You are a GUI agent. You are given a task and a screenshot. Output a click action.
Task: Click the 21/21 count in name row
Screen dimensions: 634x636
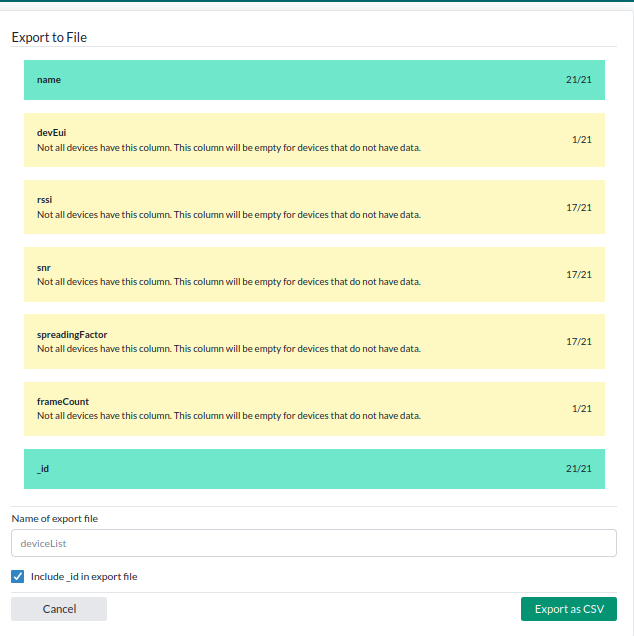pyautogui.click(x=578, y=80)
